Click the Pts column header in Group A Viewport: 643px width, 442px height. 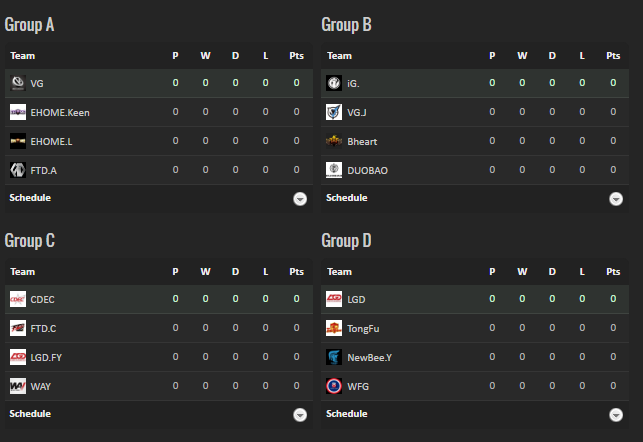coord(296,56)
